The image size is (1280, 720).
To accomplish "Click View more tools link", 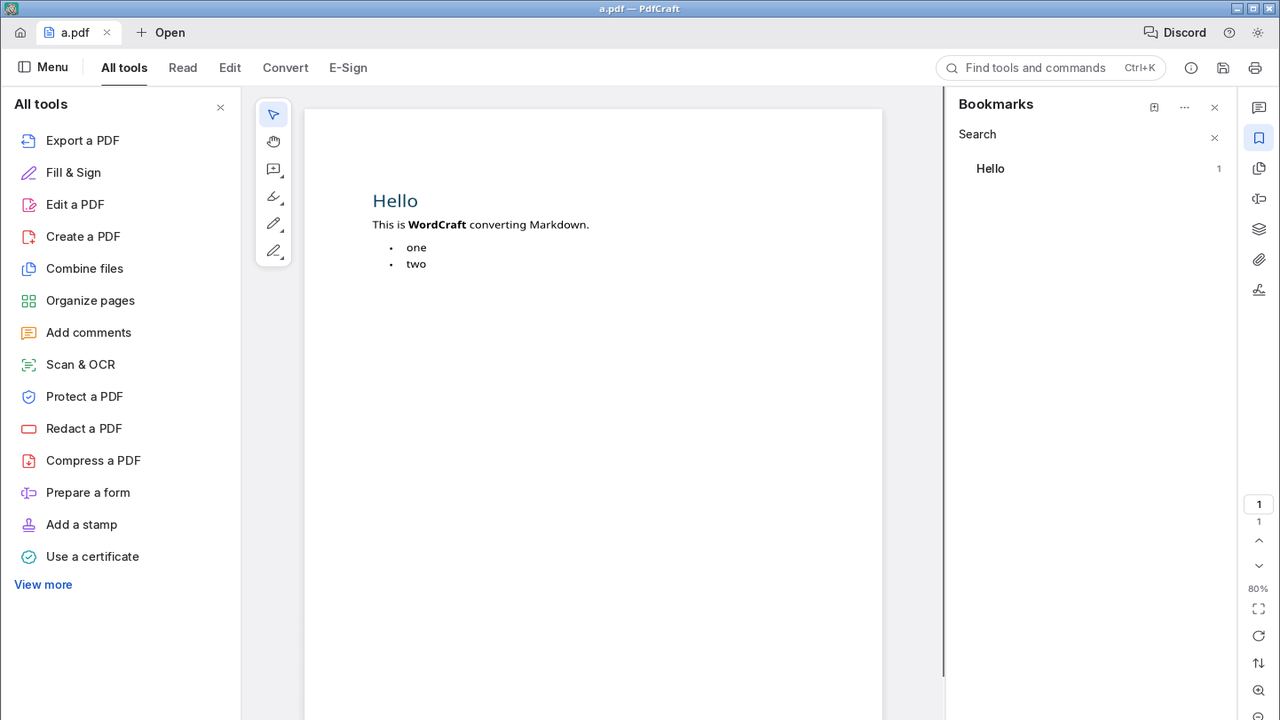I will [43, 585].
